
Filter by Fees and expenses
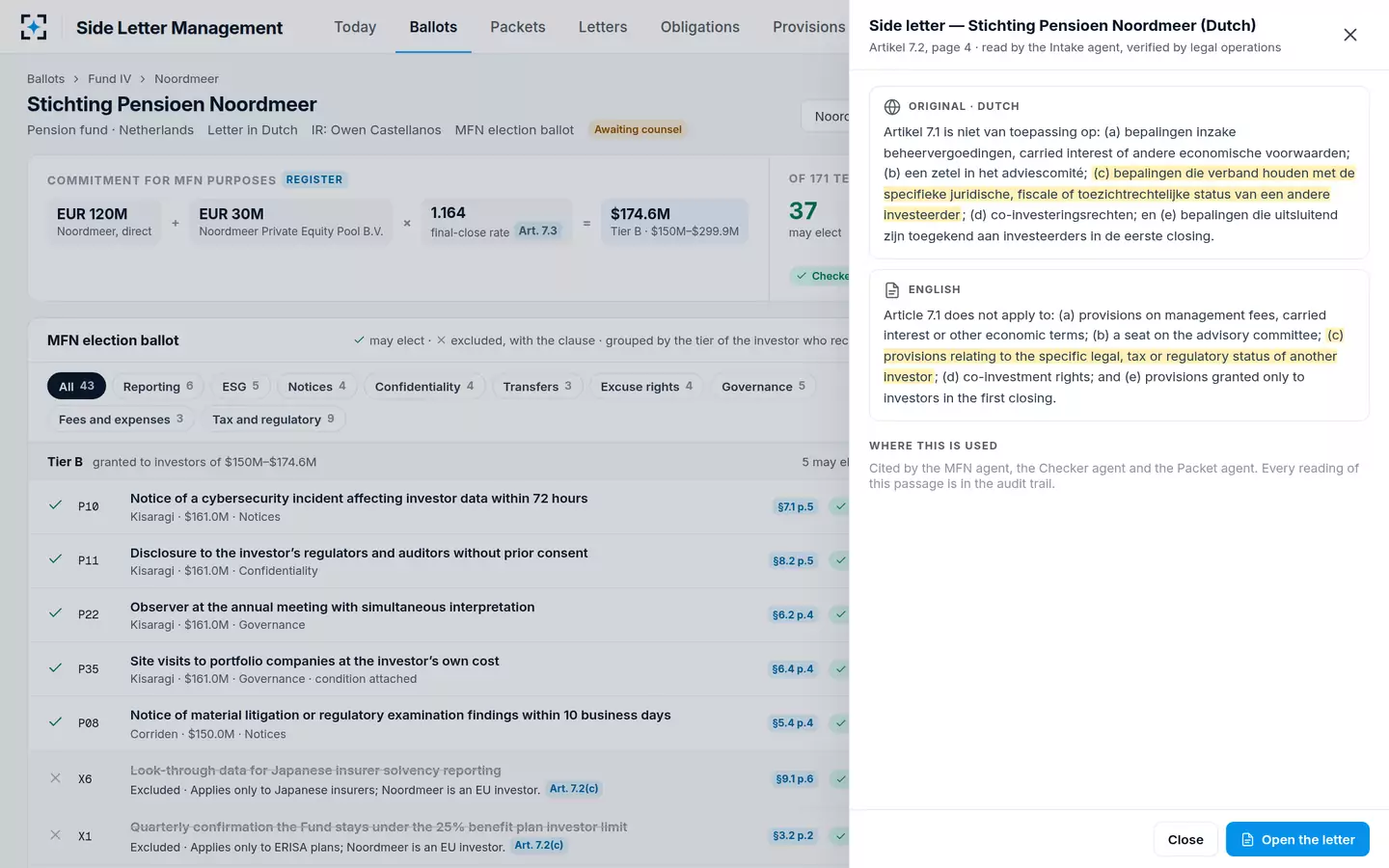point(121,420)
